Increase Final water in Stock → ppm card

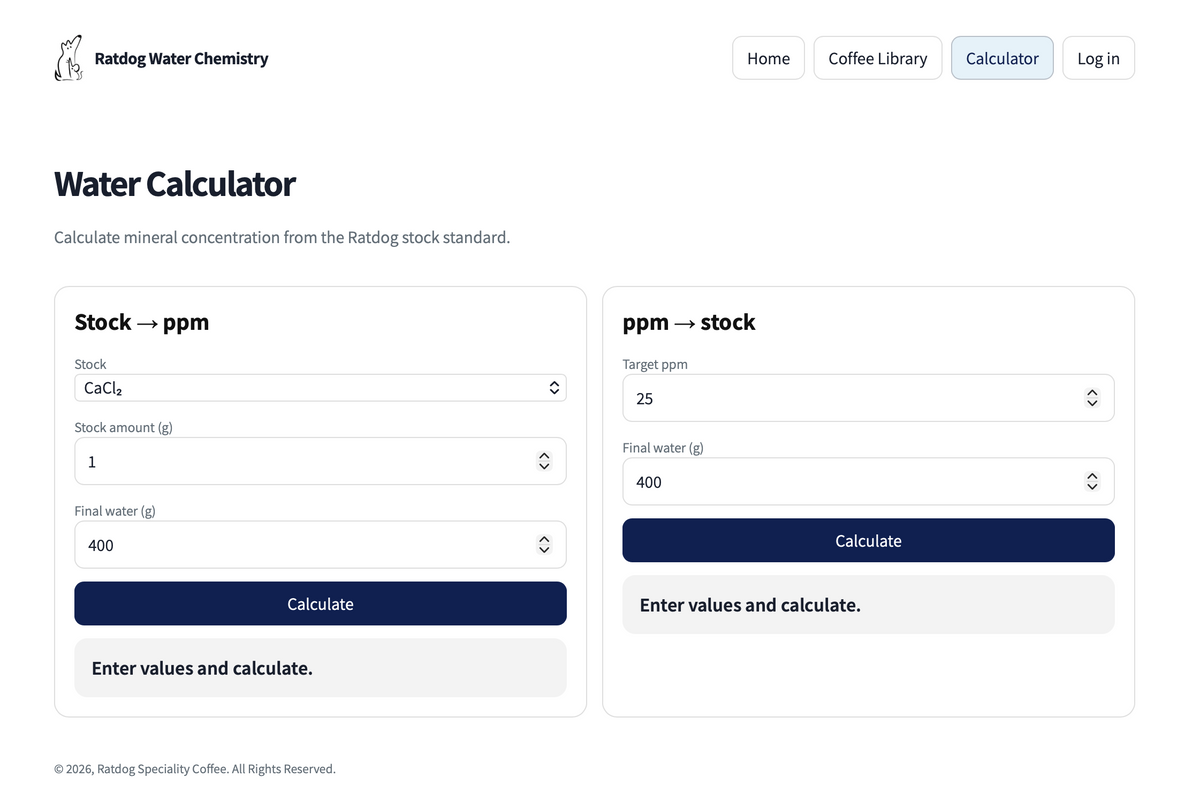[x=544, y=540]
